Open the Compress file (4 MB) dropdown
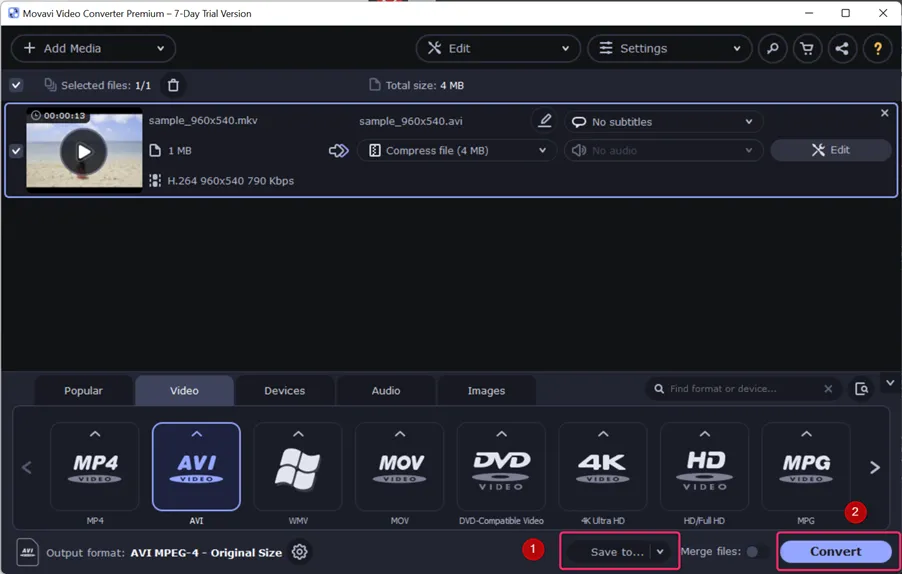Image resolution: width=902 pixels, height=574 pixels. coord(457,150)
